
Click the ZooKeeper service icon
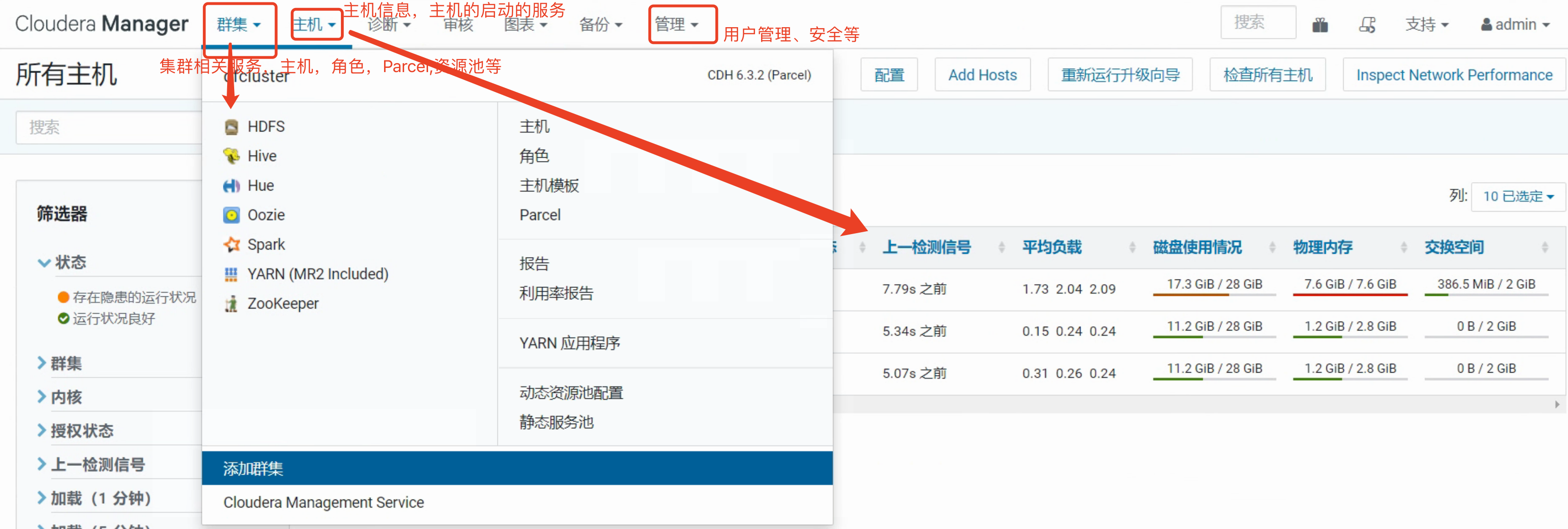231,304
